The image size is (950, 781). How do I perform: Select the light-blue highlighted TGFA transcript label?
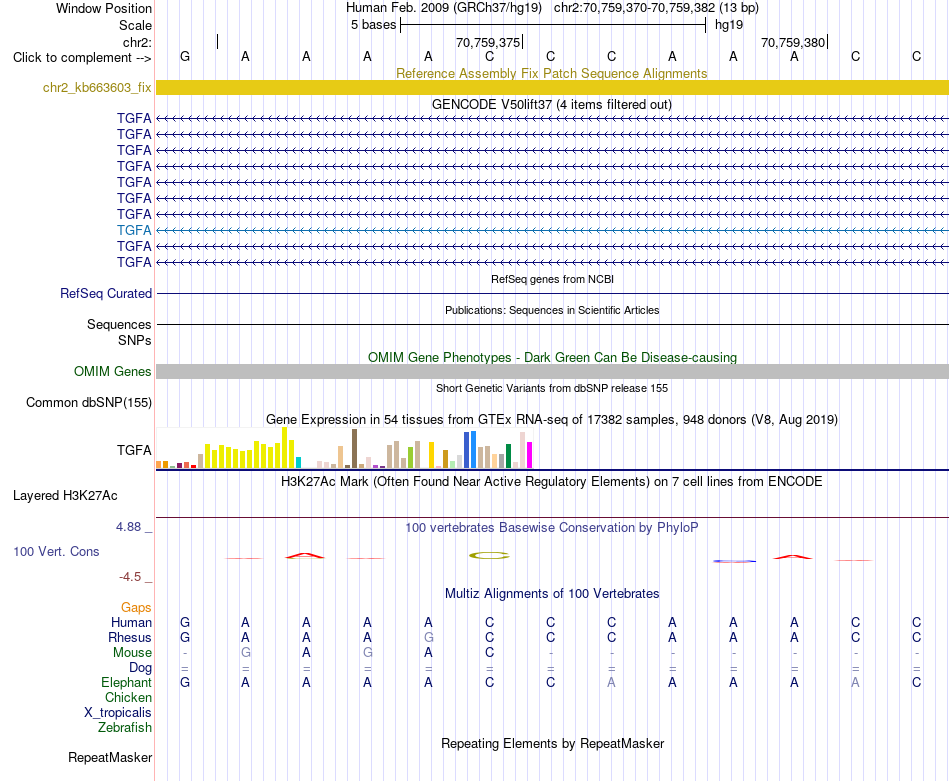tap(134, 230)
